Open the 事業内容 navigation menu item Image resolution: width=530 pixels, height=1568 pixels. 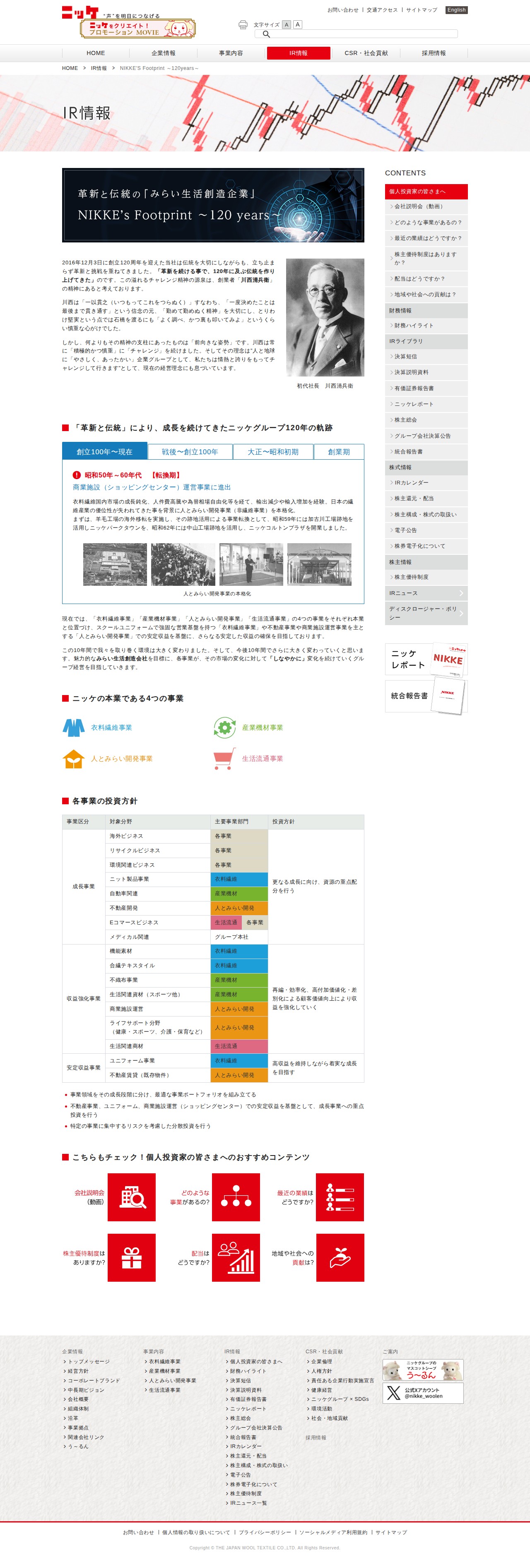[x=231, y=53]
